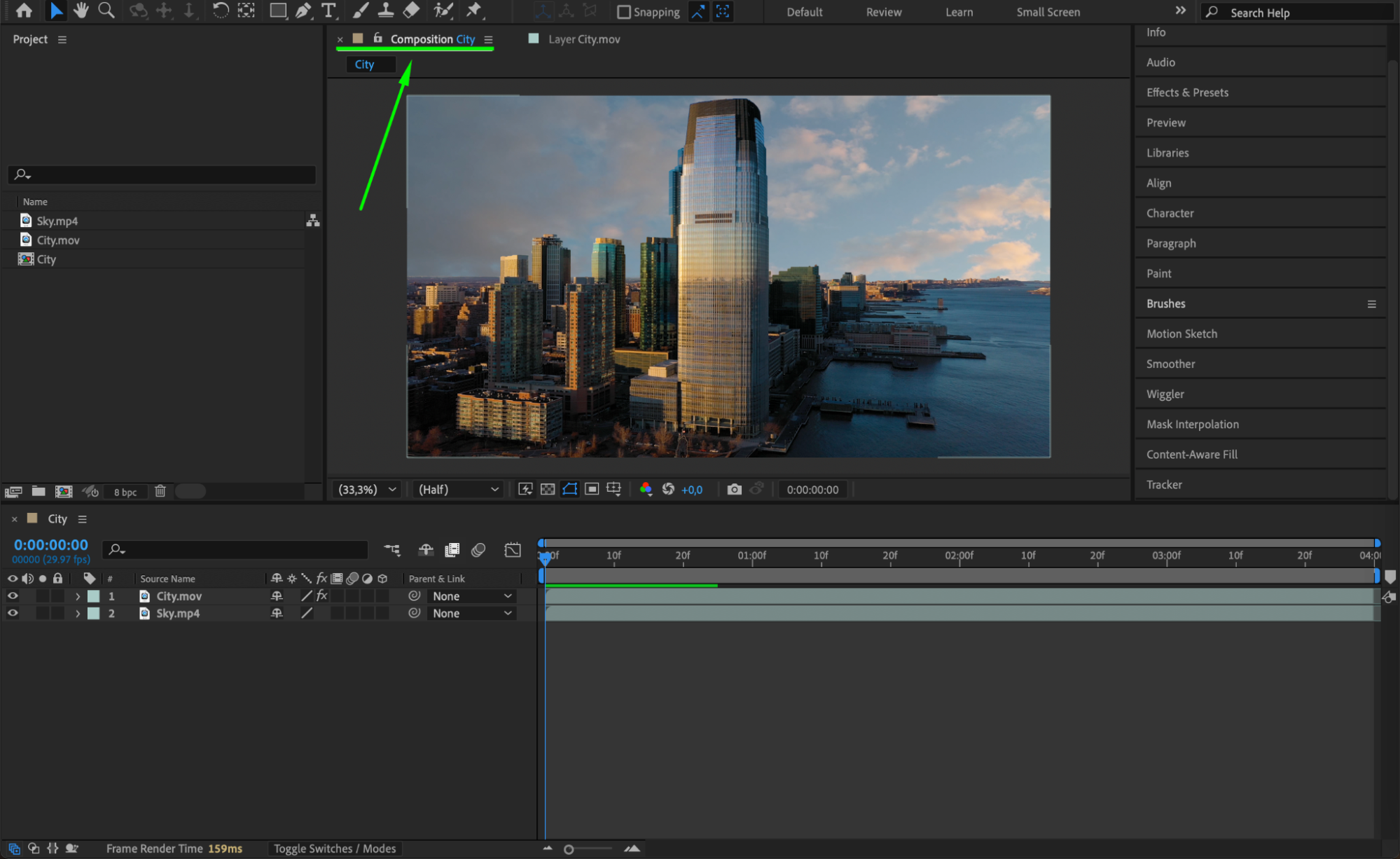
Task: Switch to the Layer City.mov tab
Action: pos(583,39)
